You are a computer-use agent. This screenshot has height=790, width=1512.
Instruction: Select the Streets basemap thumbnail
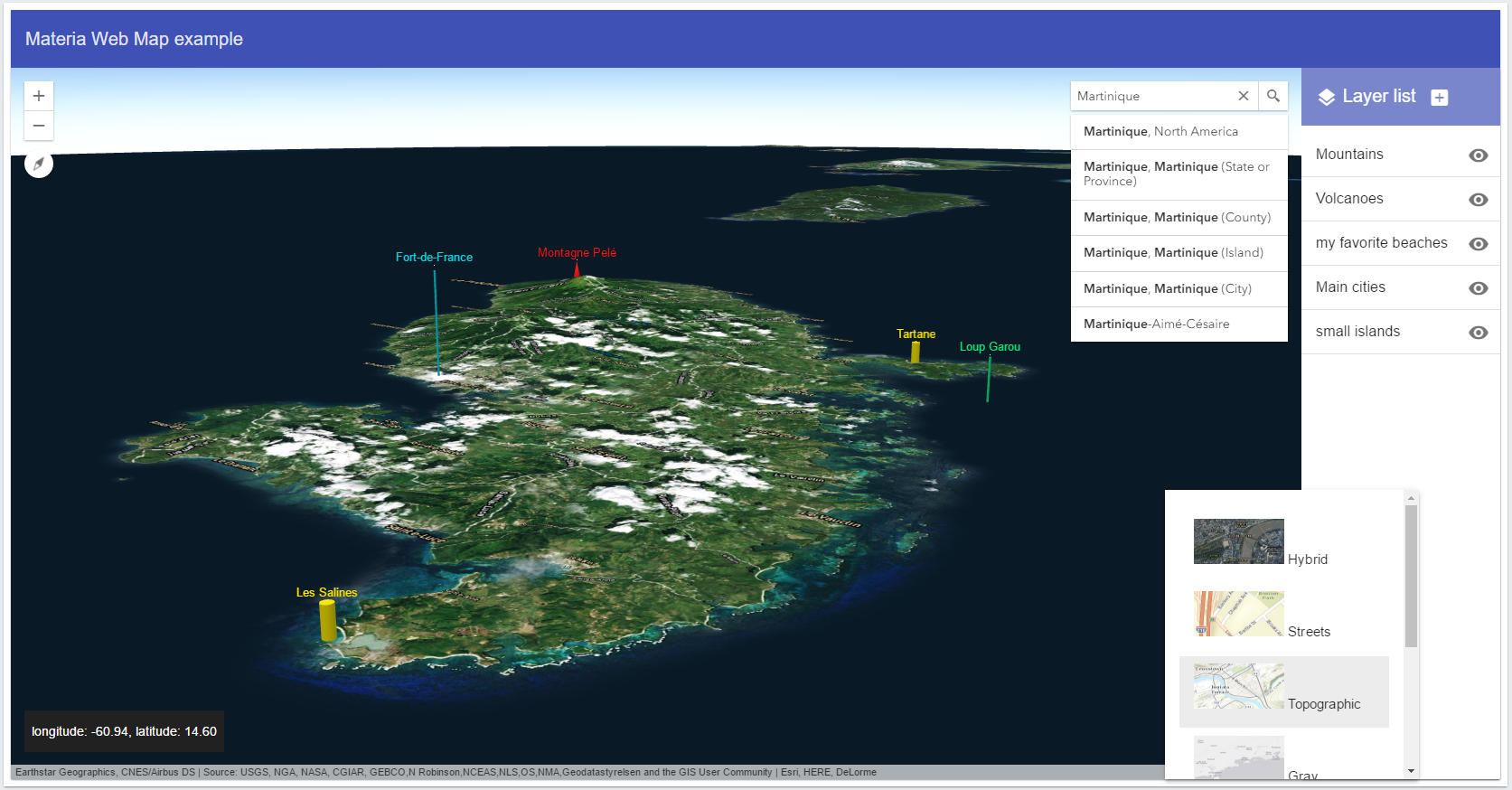(x=1239, y=614)
